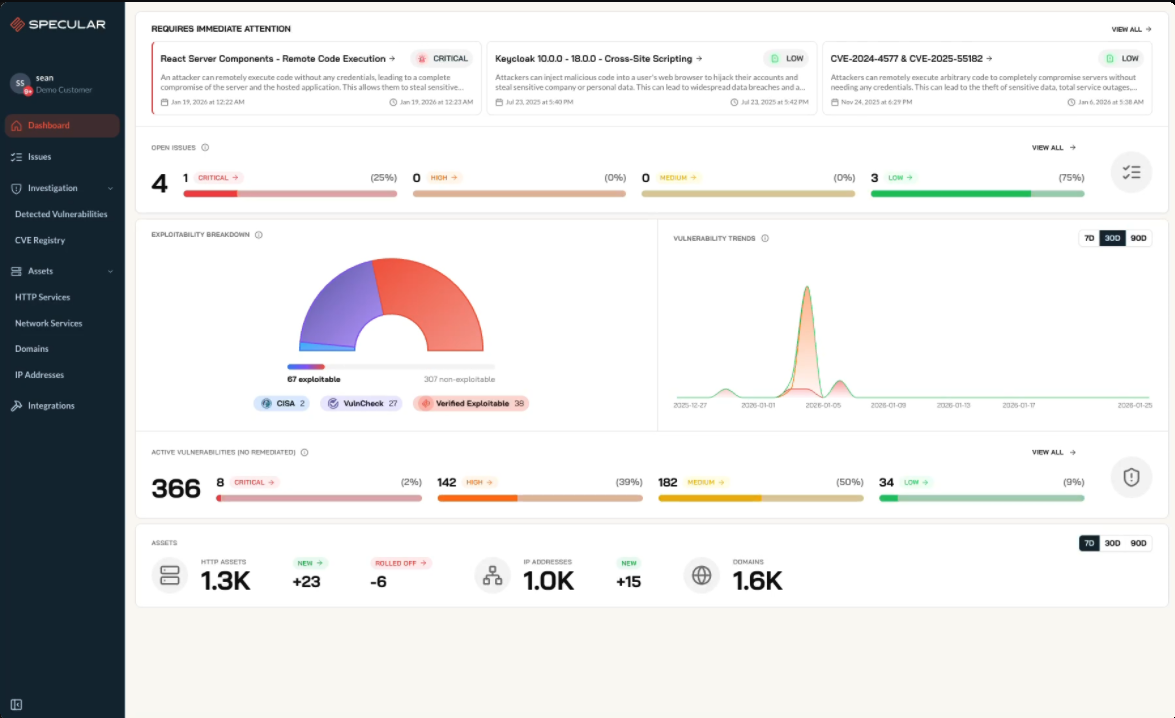Image resolution: width=1175 pixels, height=718 pixels.
Task: Filter active vulnerabilities by Critical tag
Action: pos(254,483)
